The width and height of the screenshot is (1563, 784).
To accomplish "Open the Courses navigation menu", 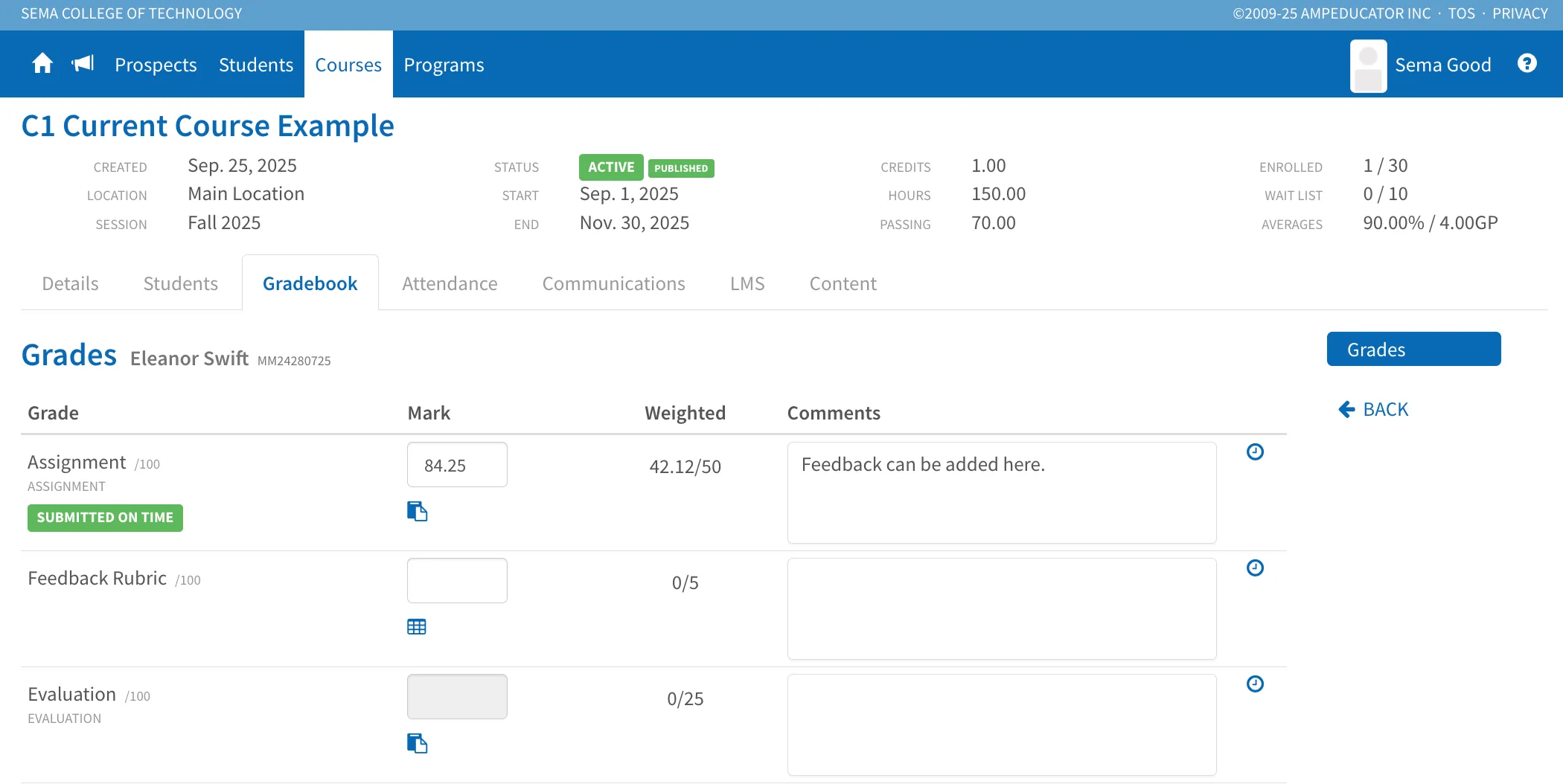I will pos(348,65).
